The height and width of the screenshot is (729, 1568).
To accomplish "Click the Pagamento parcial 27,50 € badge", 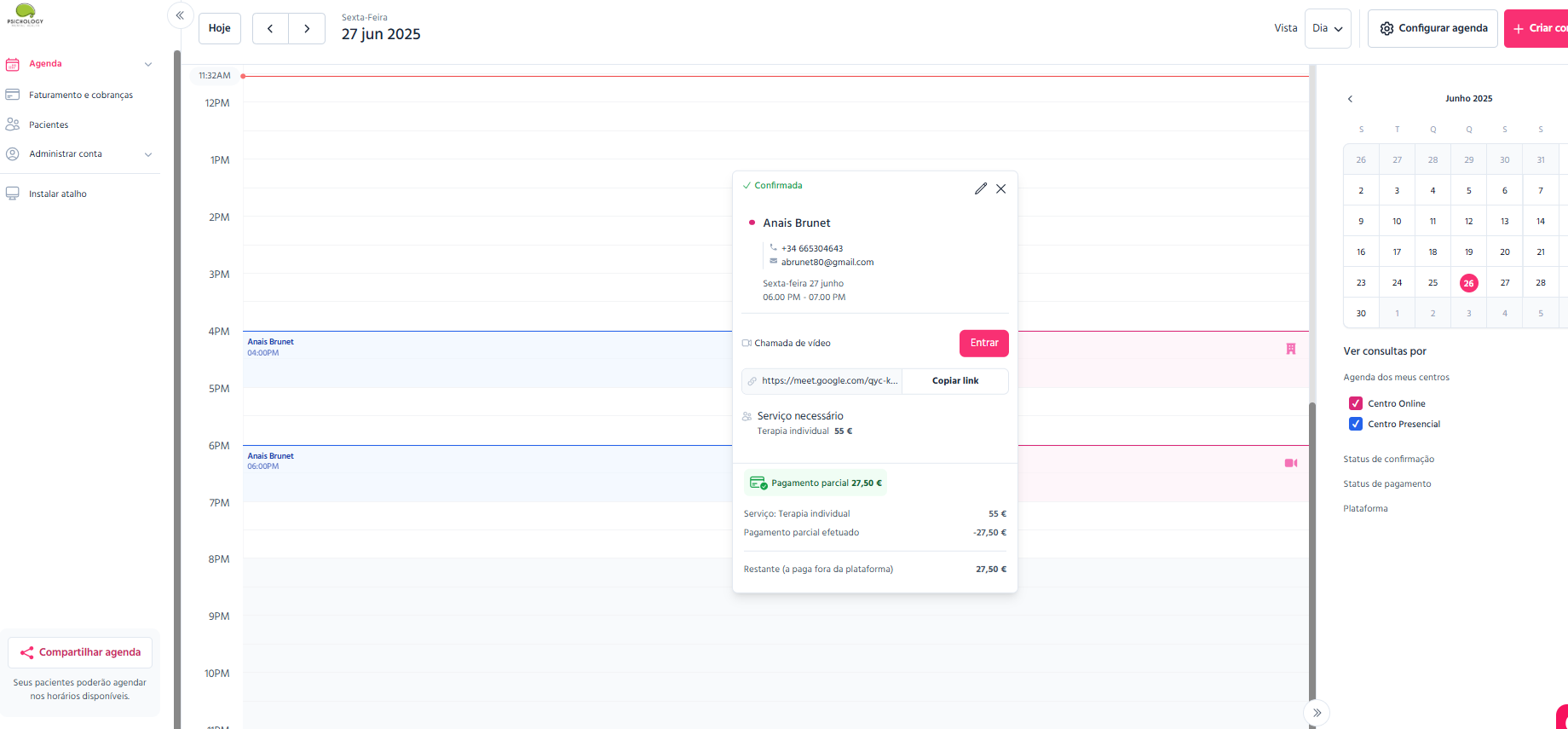I will click(816, 483).
